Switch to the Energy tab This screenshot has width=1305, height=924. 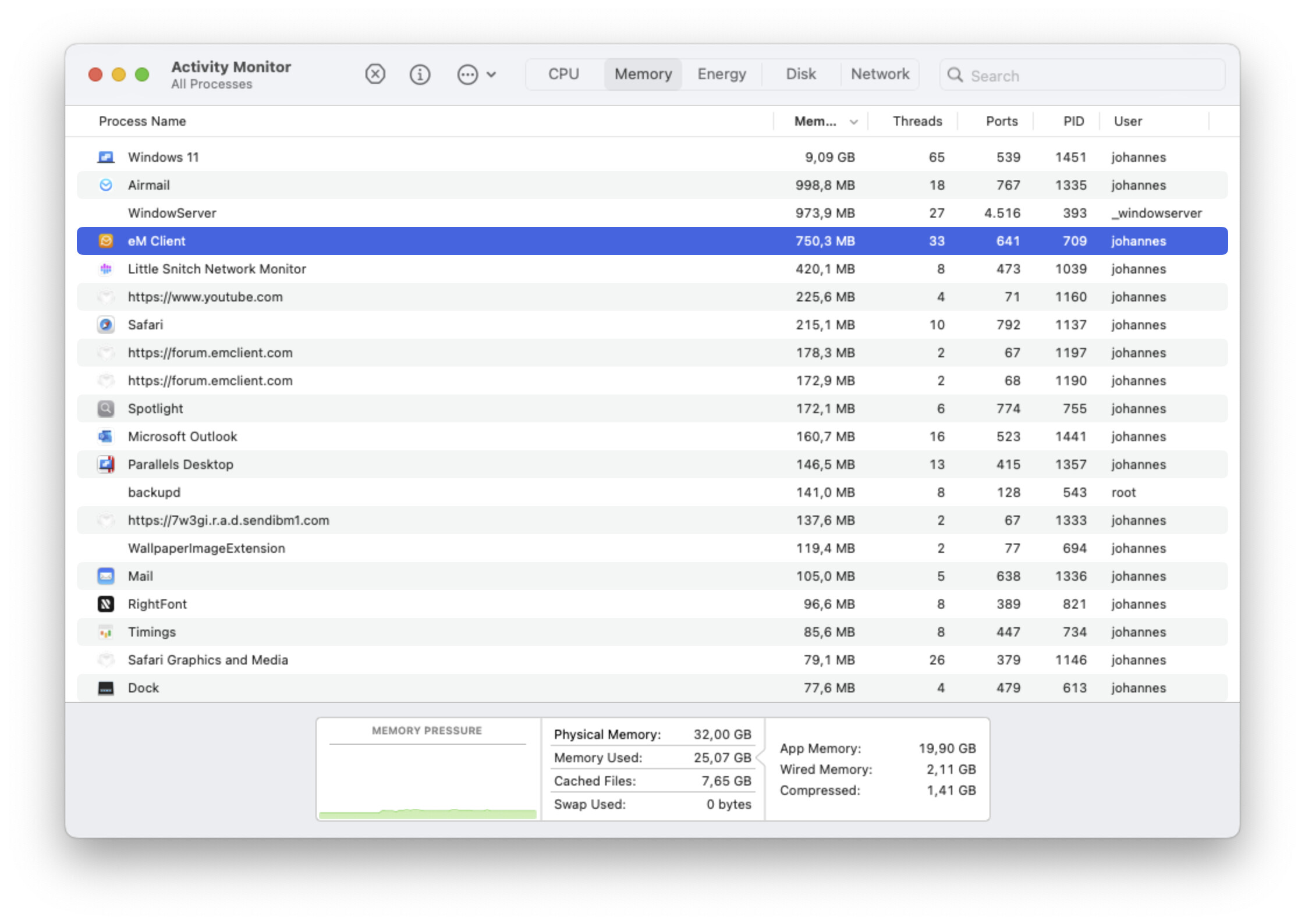pyautogui.click(x=722, y=74)
